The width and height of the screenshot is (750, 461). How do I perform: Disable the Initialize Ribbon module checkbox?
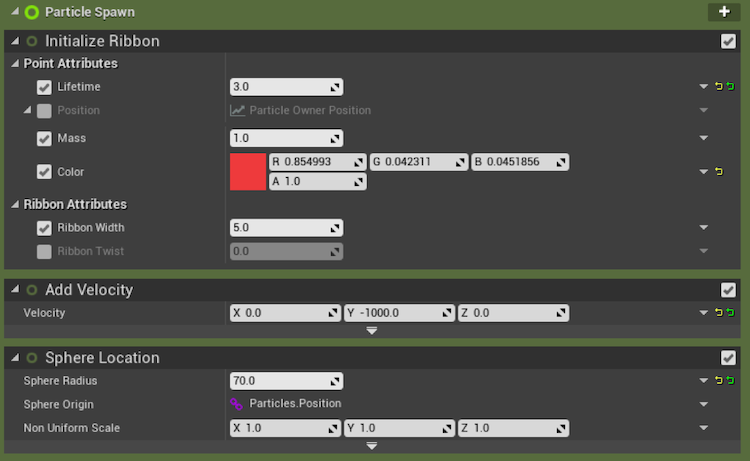[728, 41]
